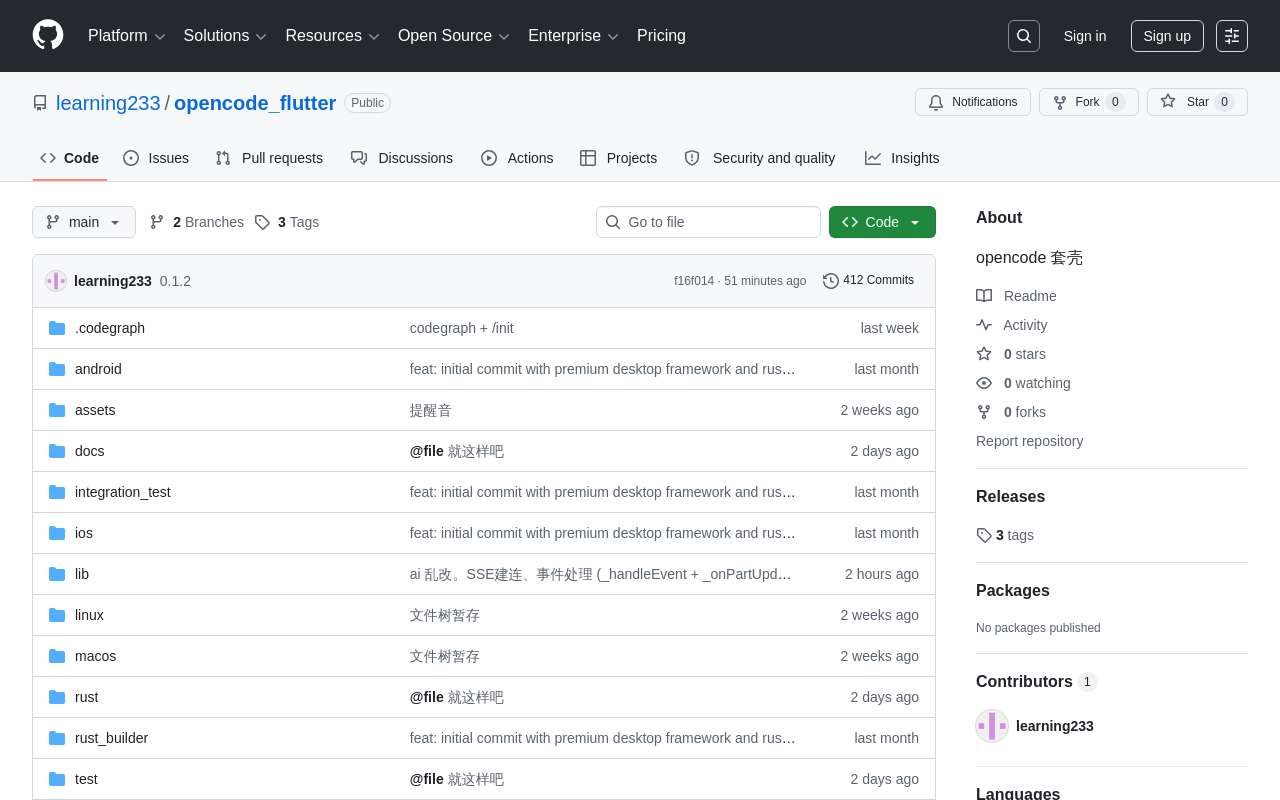This screenshot has height=800, width=1280.
Task: Click the stars icon in About
Action: [984, 354]
